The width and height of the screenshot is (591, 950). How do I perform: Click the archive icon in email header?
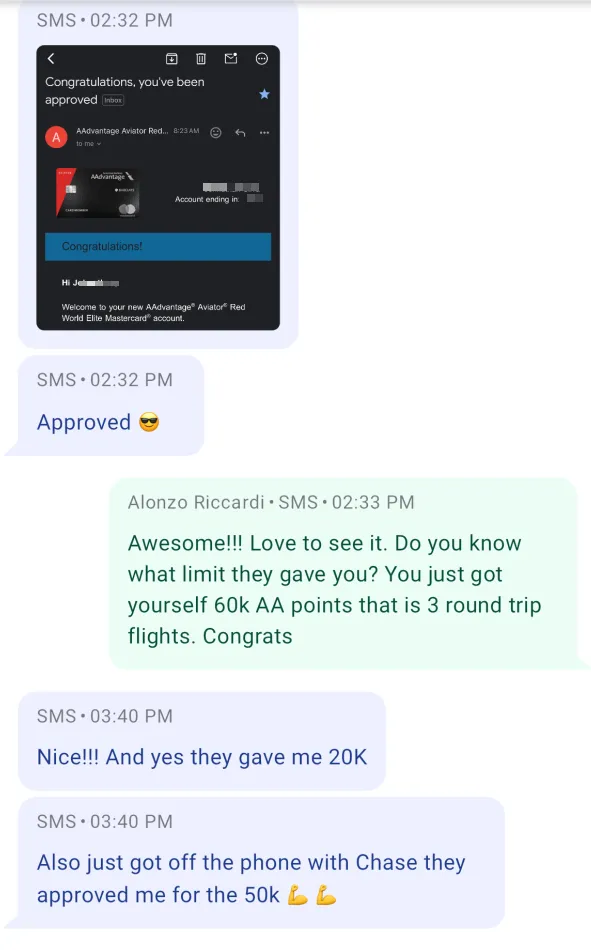[172, 59]
